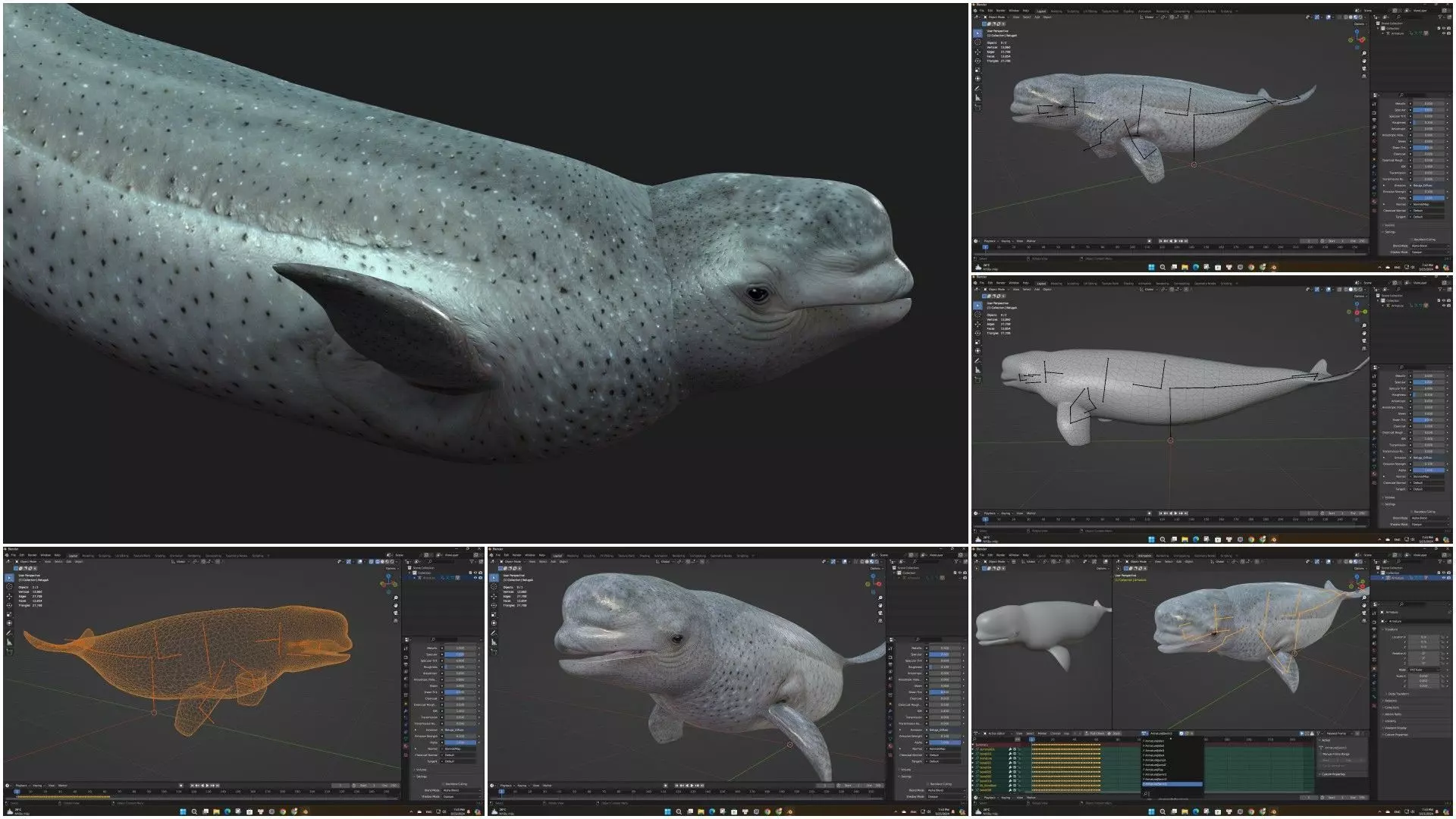This screenshot has height=819, width=1456.
Task: Open Render menu in black-rig textured whale window
Action: 1001,11
